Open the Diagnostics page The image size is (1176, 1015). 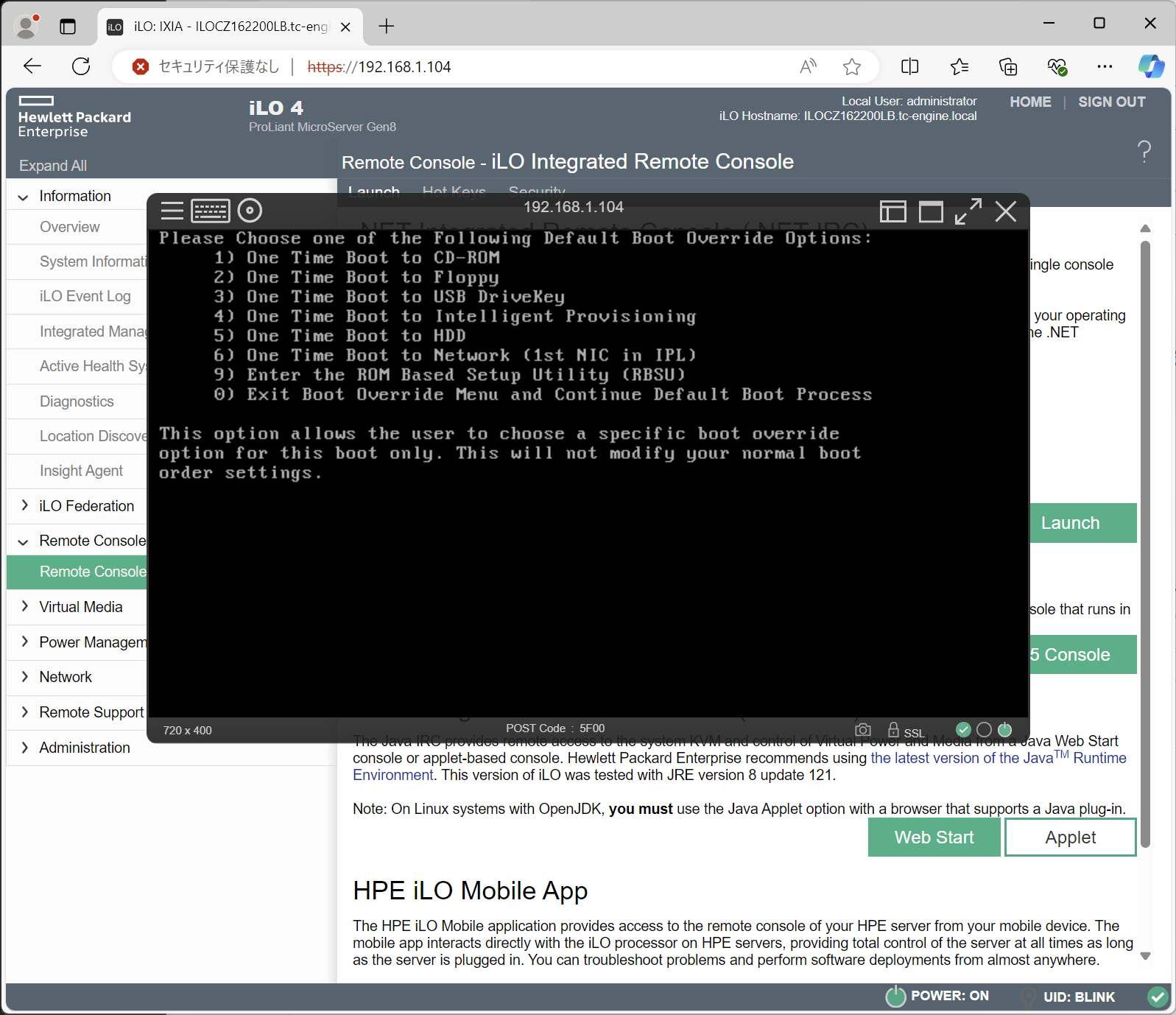click(x=77, y=401)
